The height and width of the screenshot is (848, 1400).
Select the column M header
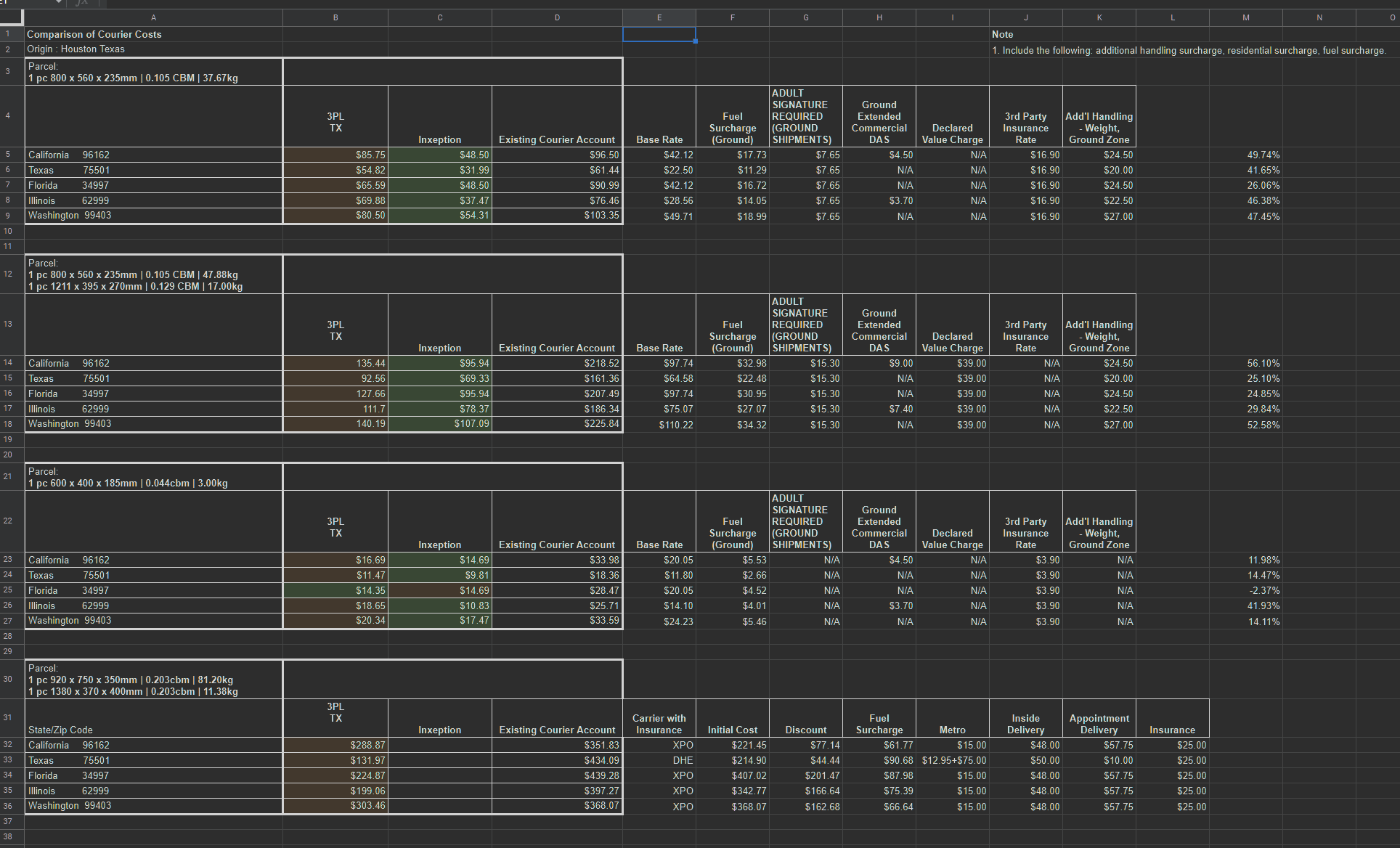1245,17
